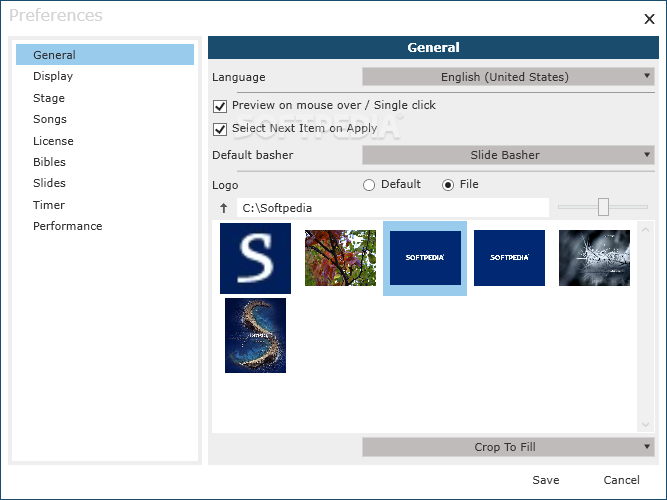Click the thumbnail size slider handle
The width and height of the screenshot is (667, 500).
(x=603, y=207)
